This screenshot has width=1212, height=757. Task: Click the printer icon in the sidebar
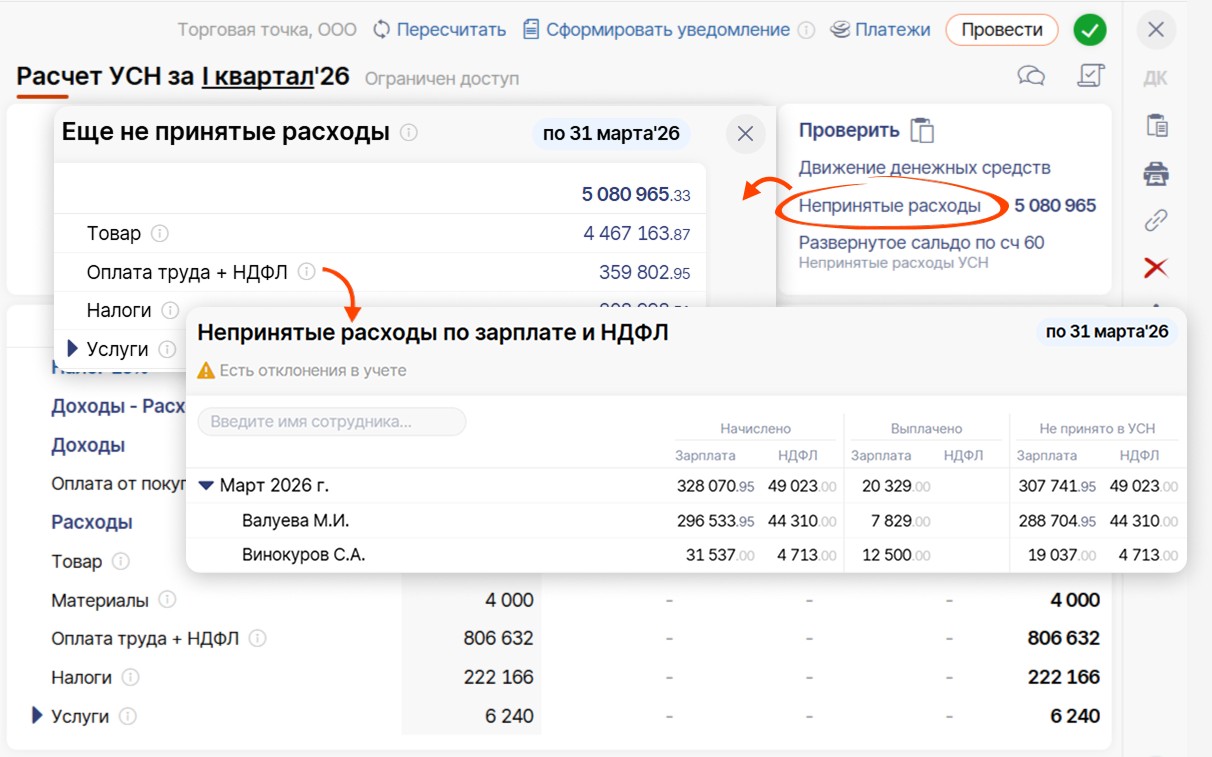coord(1156,174)
